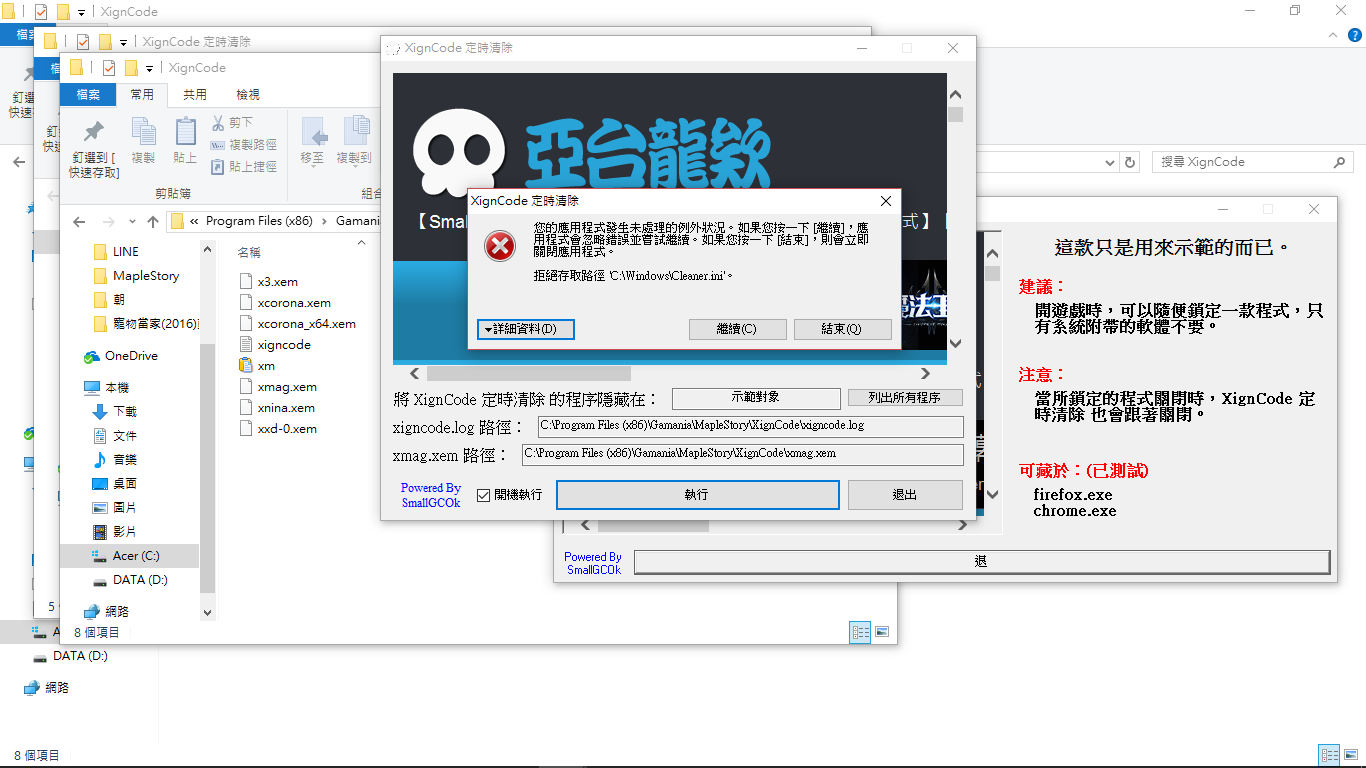The image size is (1366, 768).
Task: Toggle 開機執行 startup checkbox
Action: (484, 495)
